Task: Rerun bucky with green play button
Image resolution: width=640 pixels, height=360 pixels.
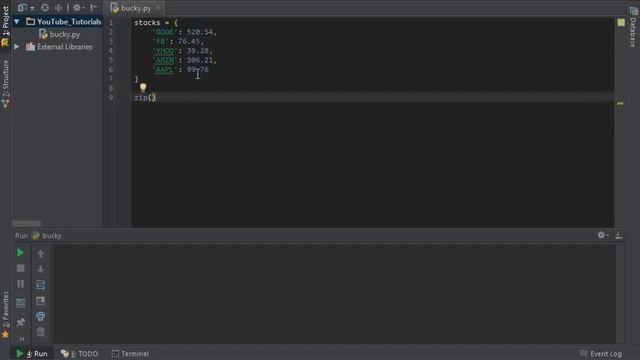Action: click(x=20, y=253)
